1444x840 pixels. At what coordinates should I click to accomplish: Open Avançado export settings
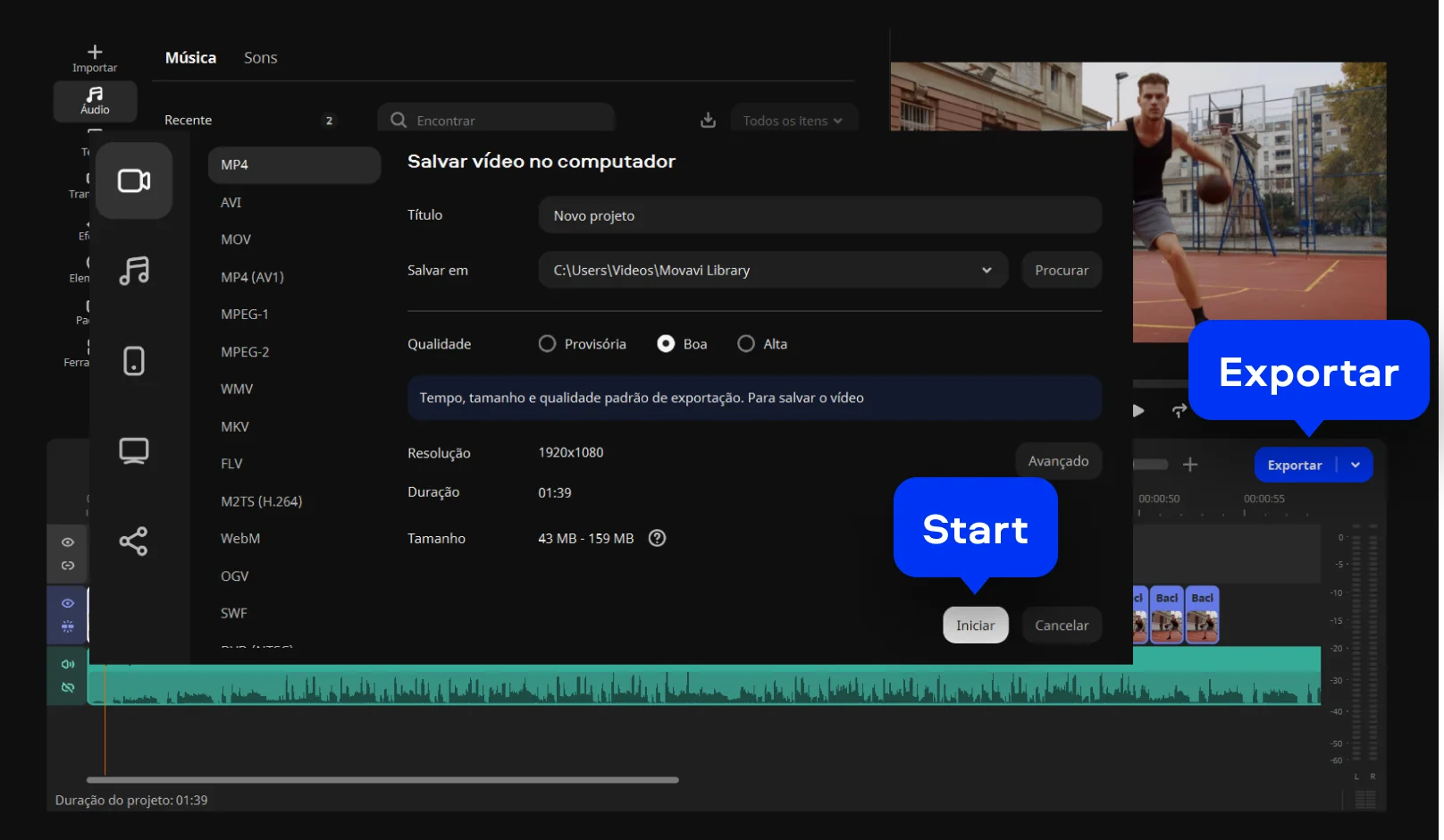click(1058, 461)
